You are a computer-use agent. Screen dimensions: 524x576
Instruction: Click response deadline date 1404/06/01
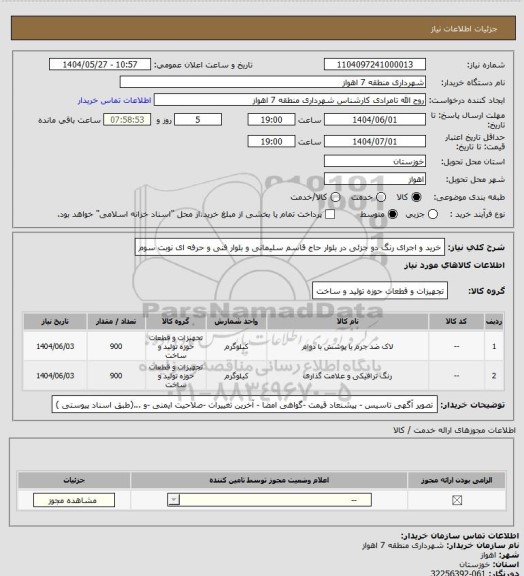point(375,120)
